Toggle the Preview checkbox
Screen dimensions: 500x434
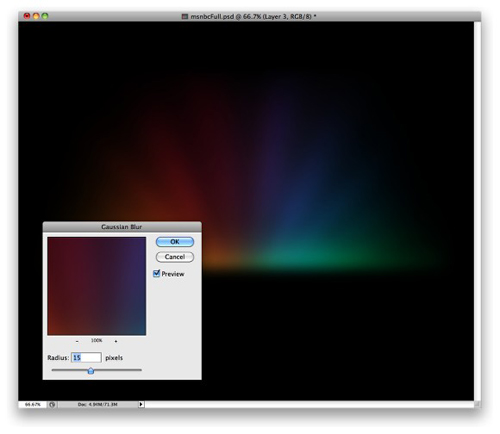pos(156,274)
